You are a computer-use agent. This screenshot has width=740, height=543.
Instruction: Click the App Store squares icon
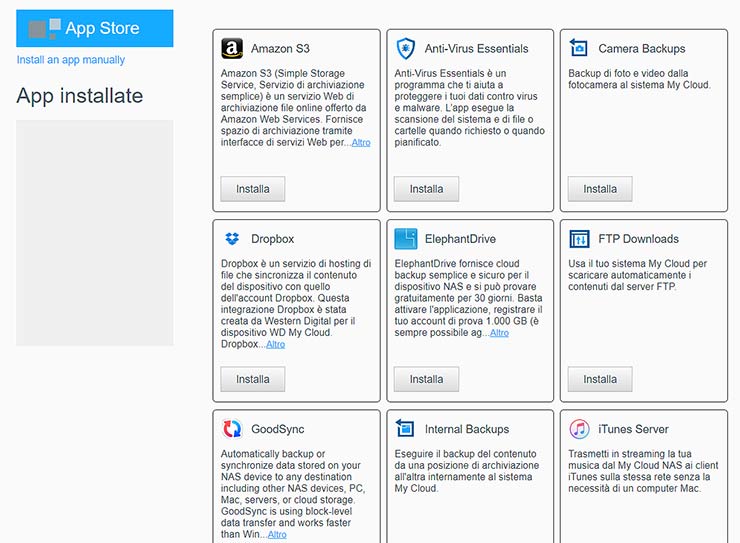(45, 28)
